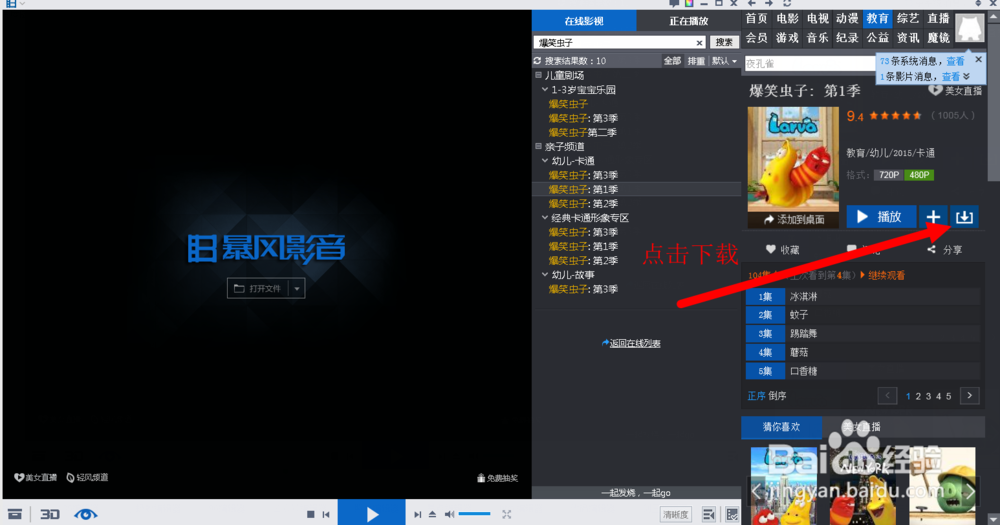This screenshot has width=1000, height=525.
Task: Click 收藏 heart to favorite the show
Action: tap(783, 249)
